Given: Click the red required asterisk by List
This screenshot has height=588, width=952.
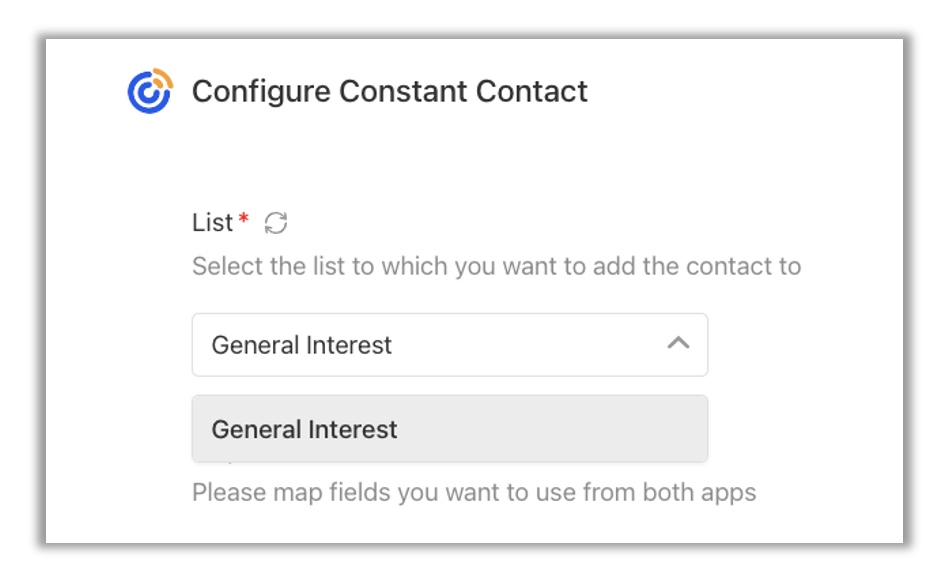Looking at the screenshot, I should pos(243,218).
